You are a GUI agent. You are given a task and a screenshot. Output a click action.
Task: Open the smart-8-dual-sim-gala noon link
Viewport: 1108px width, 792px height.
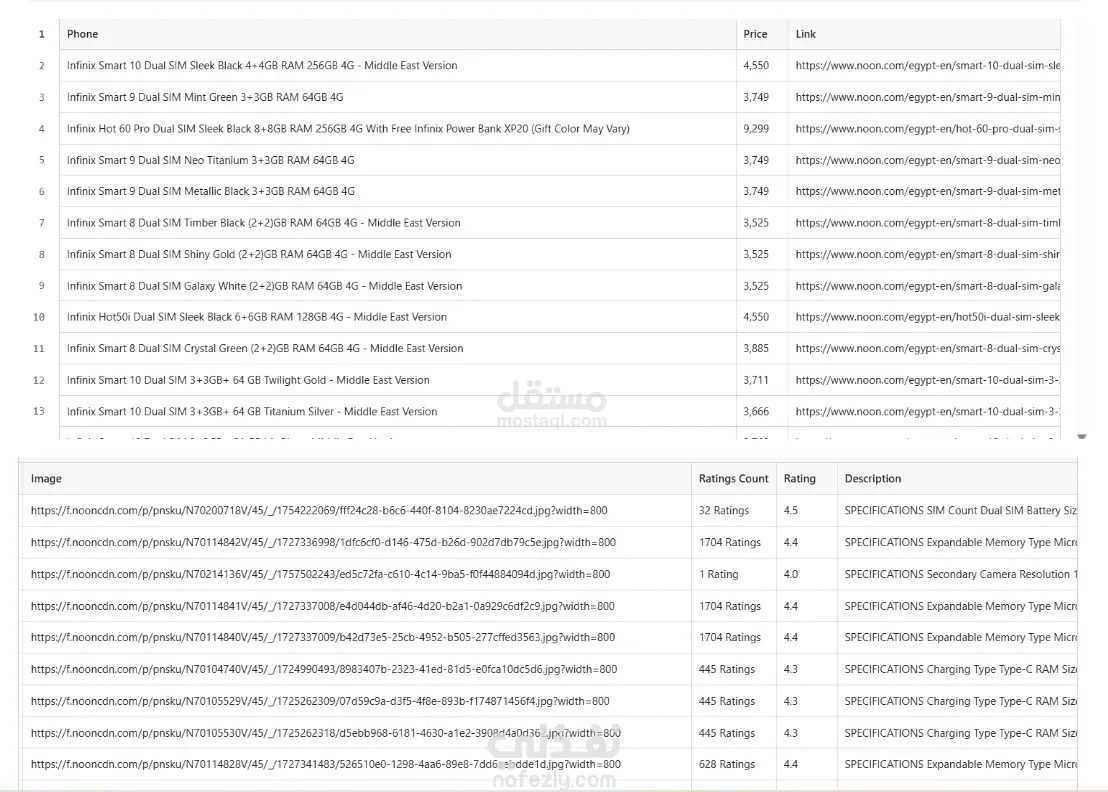[x=927, y=285]
